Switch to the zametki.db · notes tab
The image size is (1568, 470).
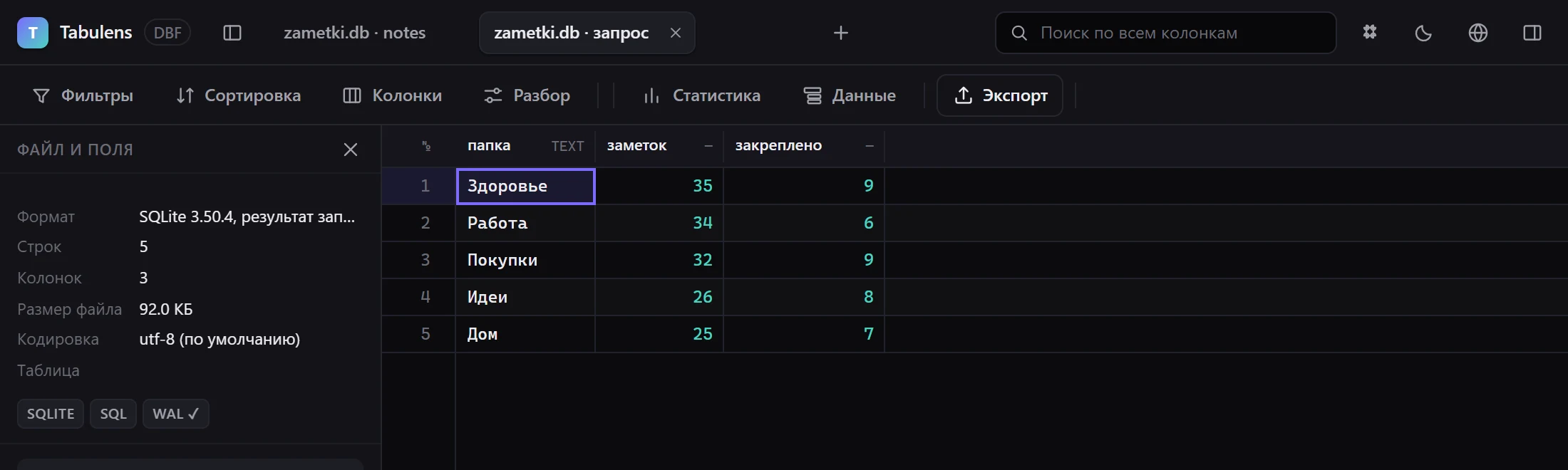point(354,33)
